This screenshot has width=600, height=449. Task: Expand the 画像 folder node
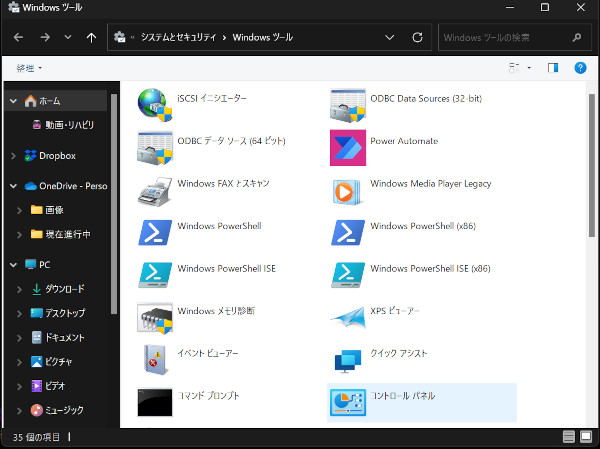(x=20, y=210)
